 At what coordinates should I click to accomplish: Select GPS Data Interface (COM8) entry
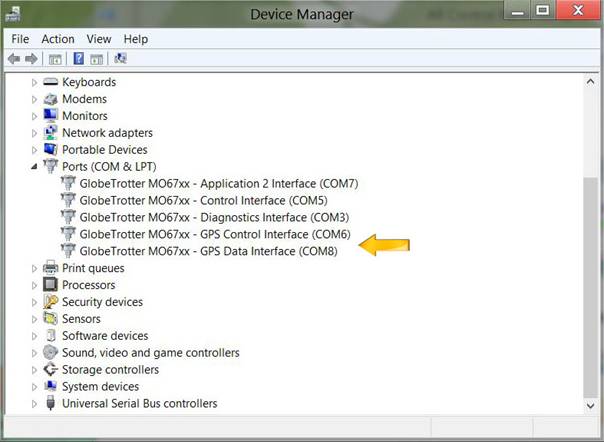click(x=208, y=251)
